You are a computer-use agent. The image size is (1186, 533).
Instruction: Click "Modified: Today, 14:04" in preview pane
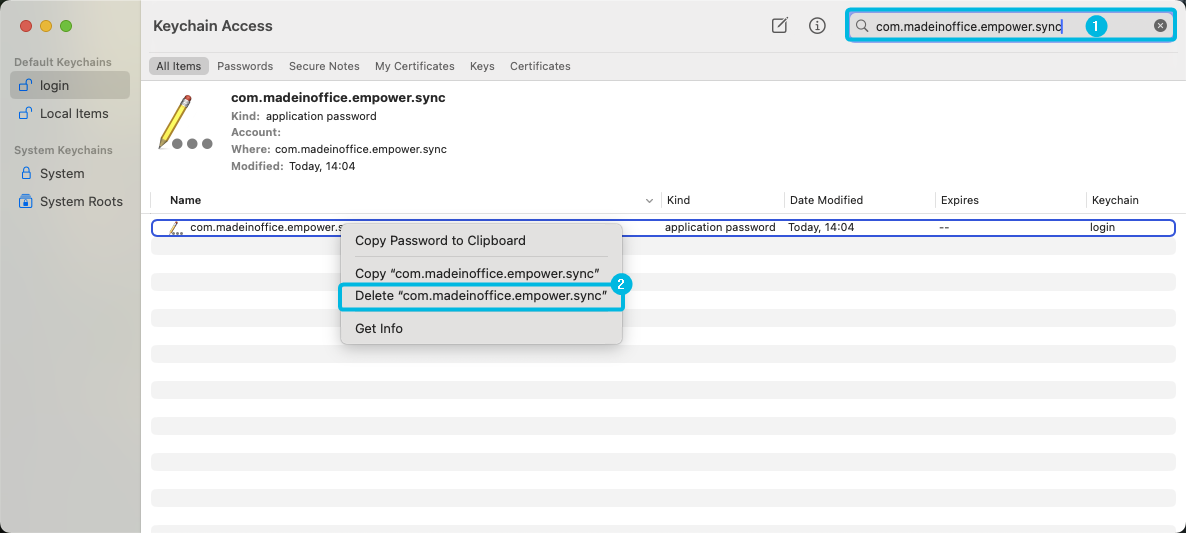[293, 166]
